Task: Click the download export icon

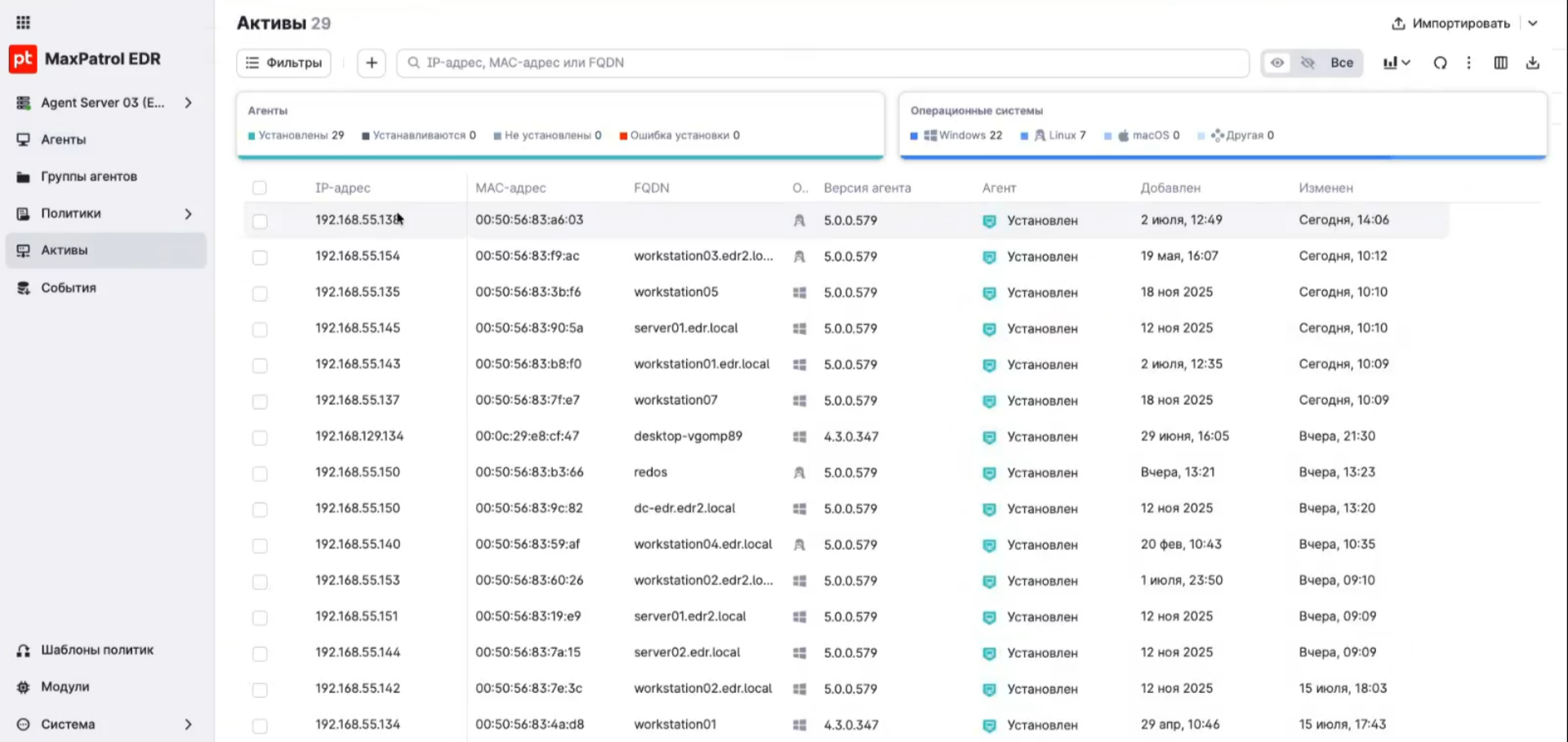Action: click(1533, 63)
